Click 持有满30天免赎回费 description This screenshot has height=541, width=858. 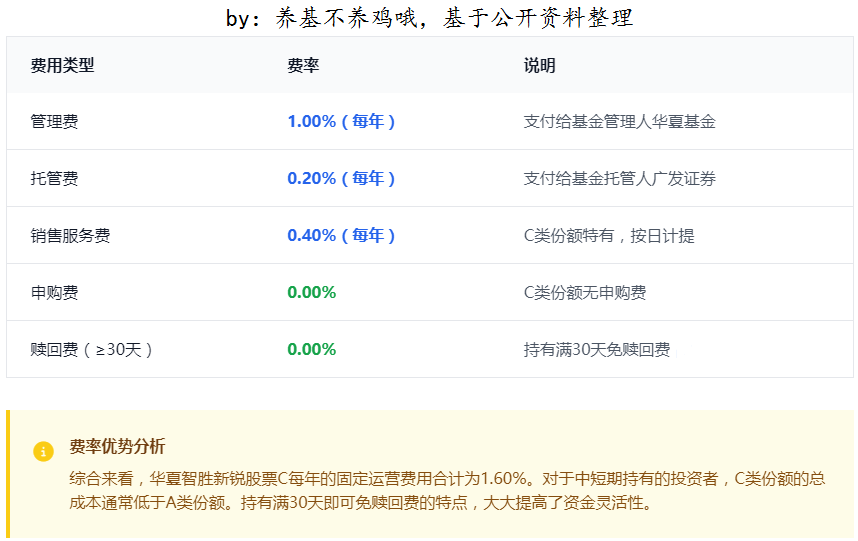pos(597,350)
